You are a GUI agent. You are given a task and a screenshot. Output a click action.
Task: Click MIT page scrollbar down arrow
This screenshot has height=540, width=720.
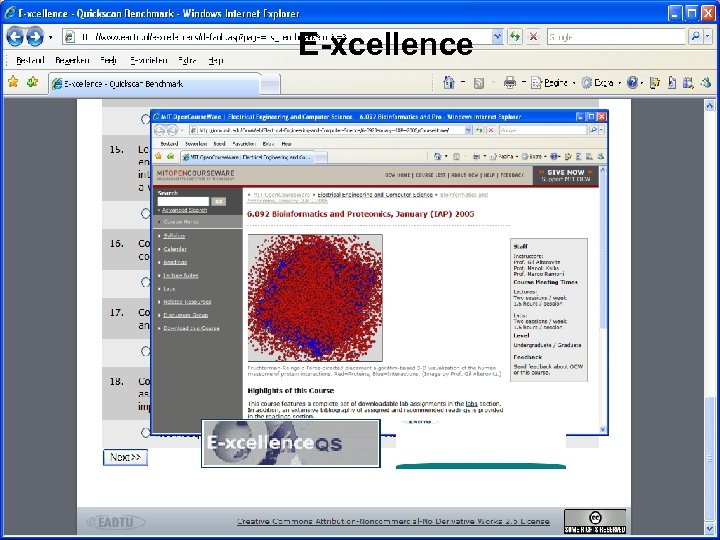(603, 429)
